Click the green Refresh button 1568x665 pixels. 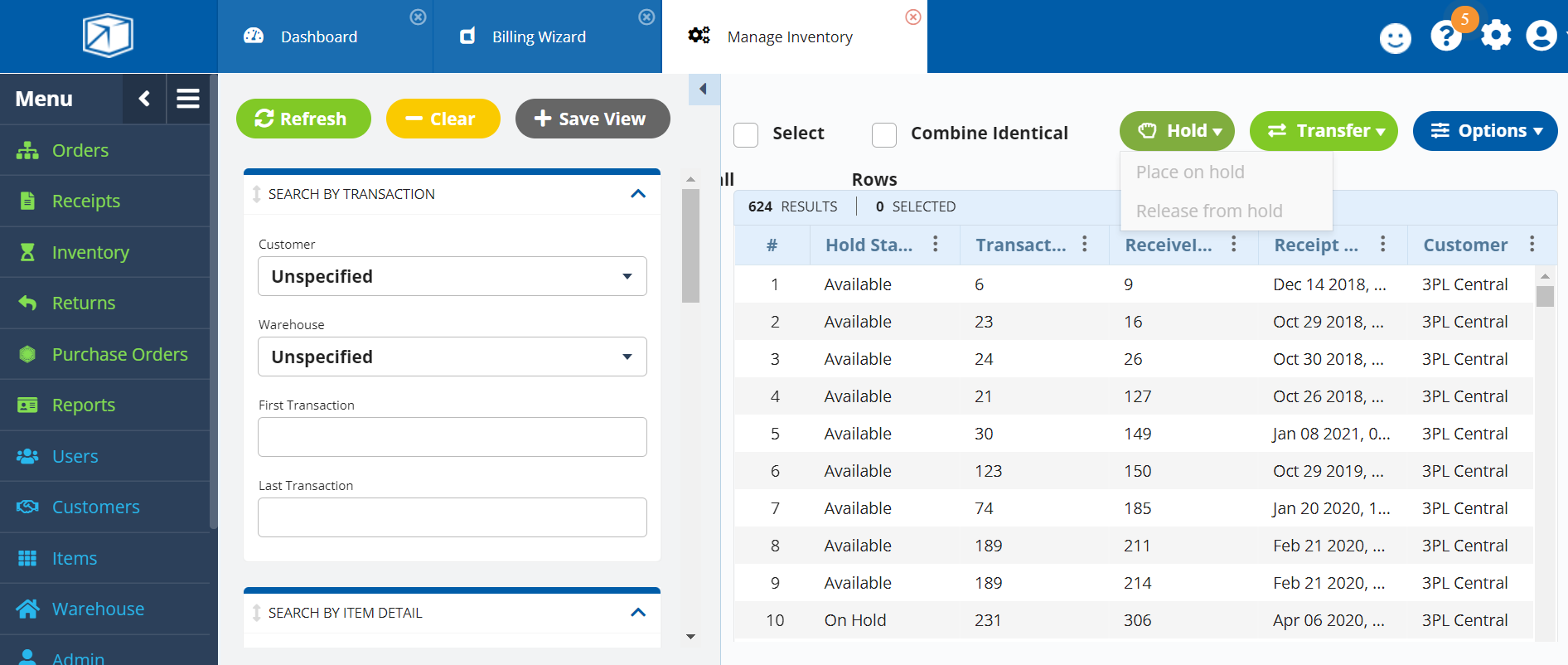[303, 119]
